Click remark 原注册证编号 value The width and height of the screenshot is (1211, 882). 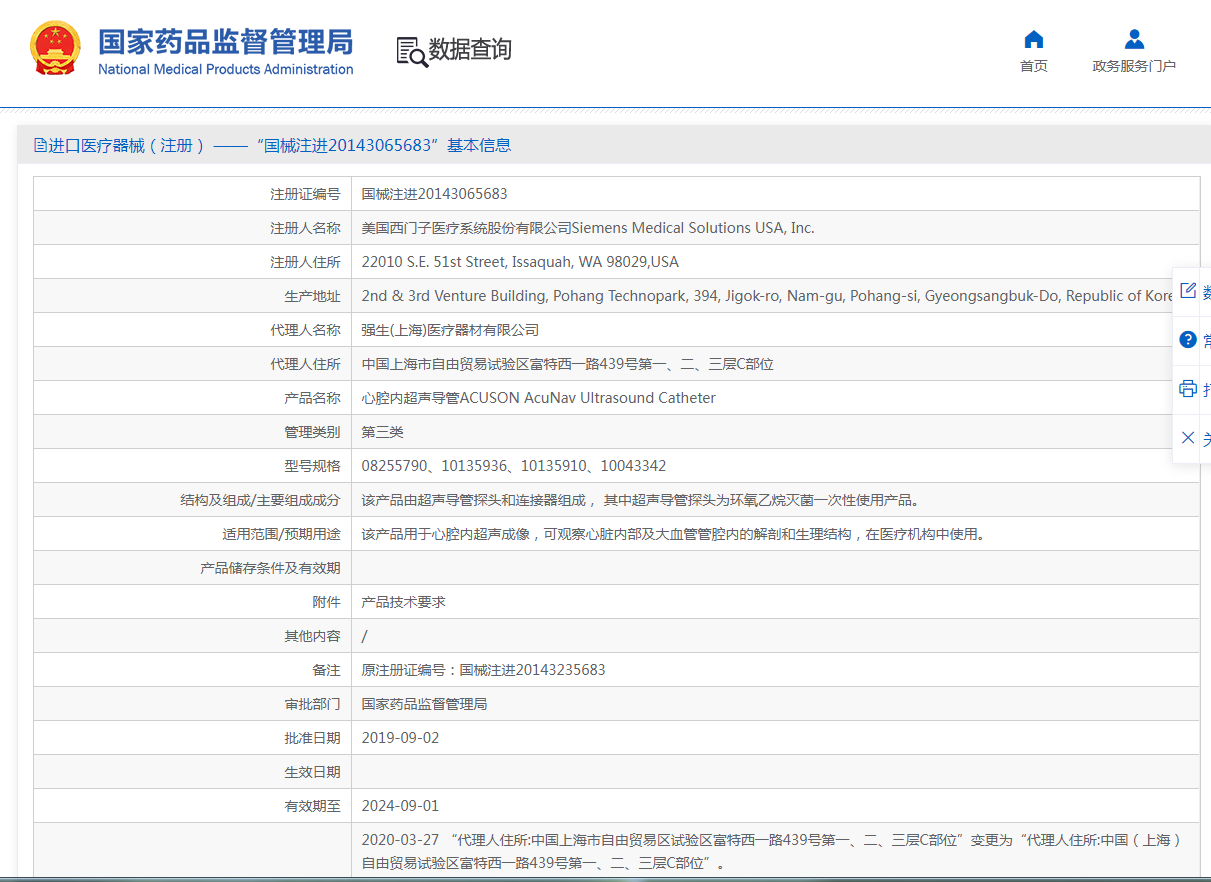pyautogui.click(x=483, y=670)
